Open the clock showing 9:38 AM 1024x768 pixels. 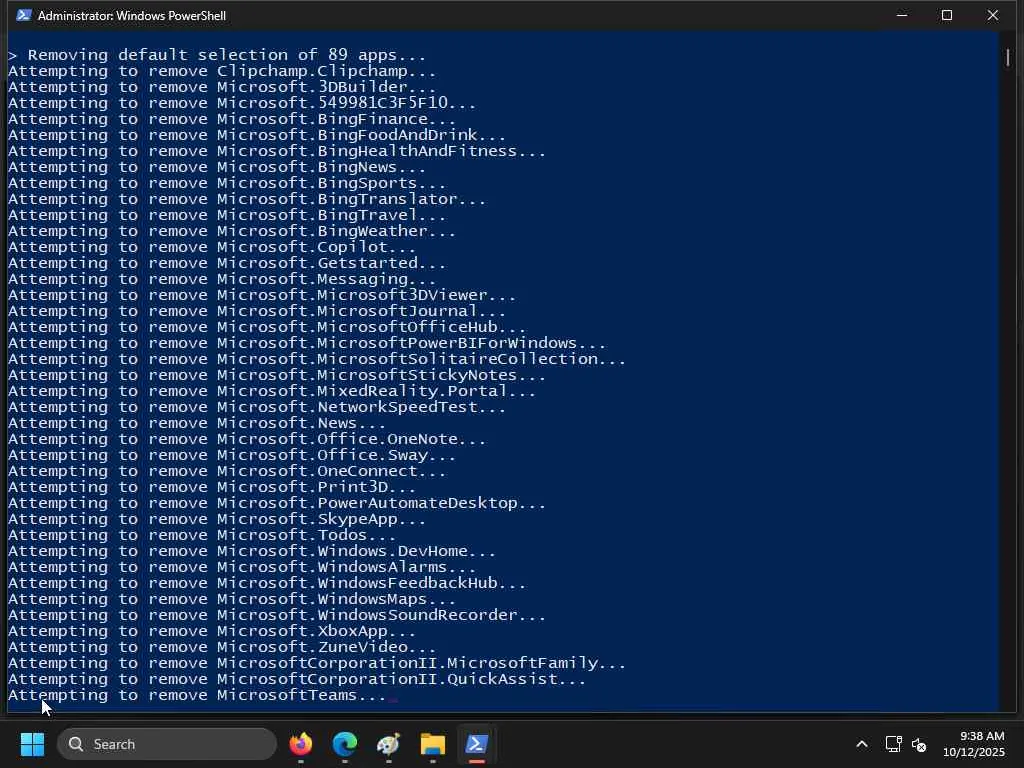point(974,744)
